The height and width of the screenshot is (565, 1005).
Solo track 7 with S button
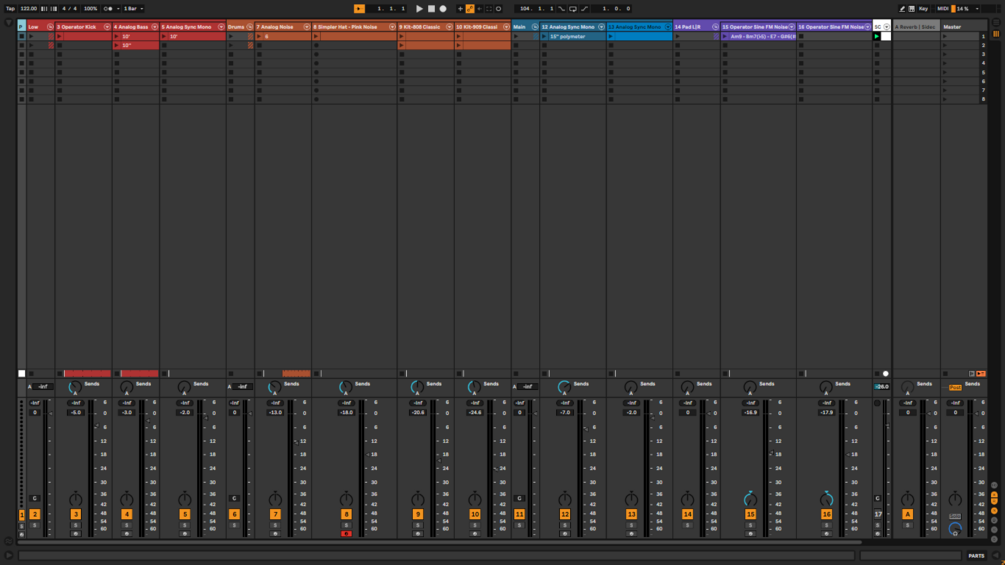click(x=275, y=525)
